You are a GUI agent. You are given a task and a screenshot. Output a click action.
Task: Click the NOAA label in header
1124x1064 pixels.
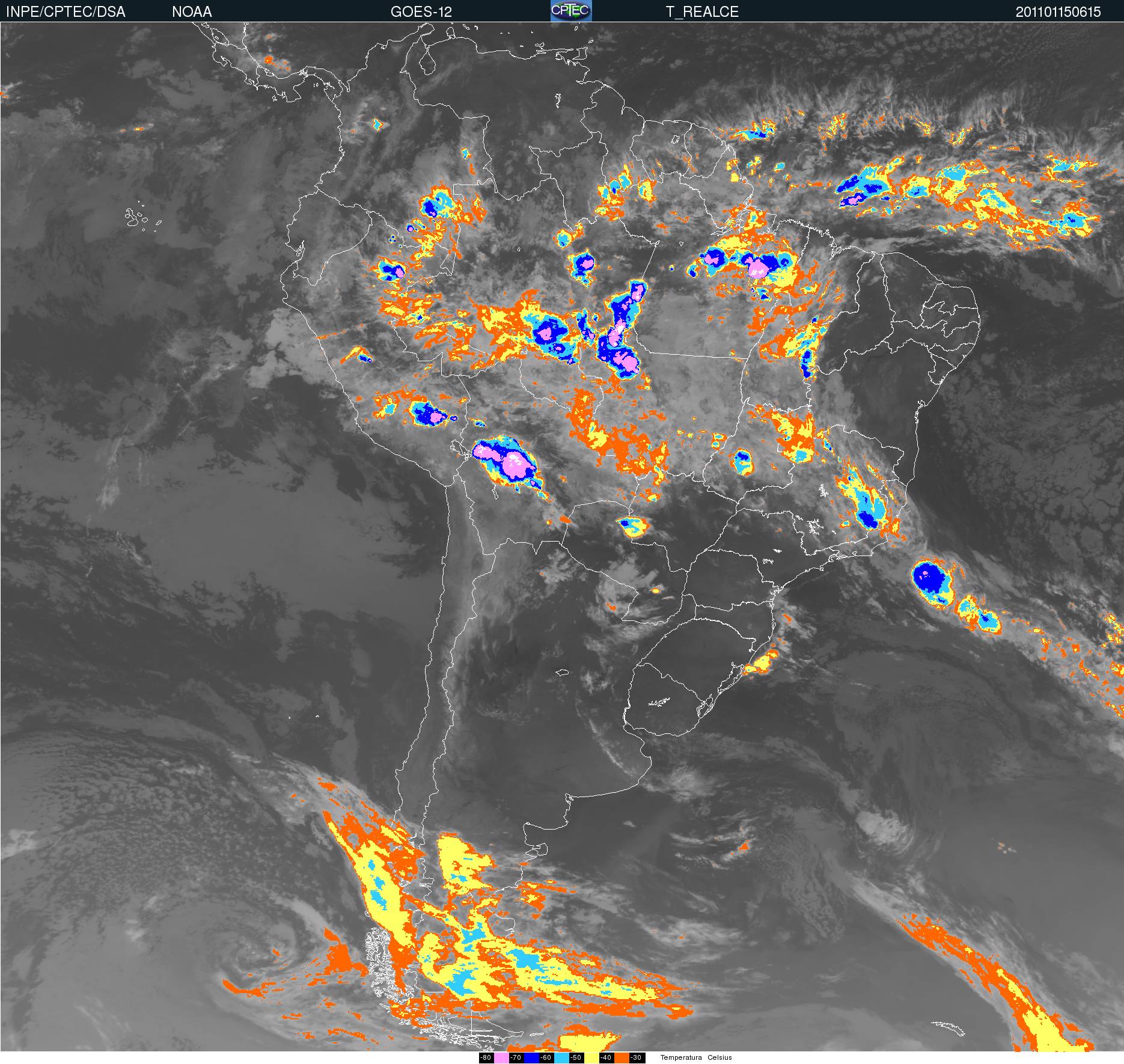click(192, 12)
